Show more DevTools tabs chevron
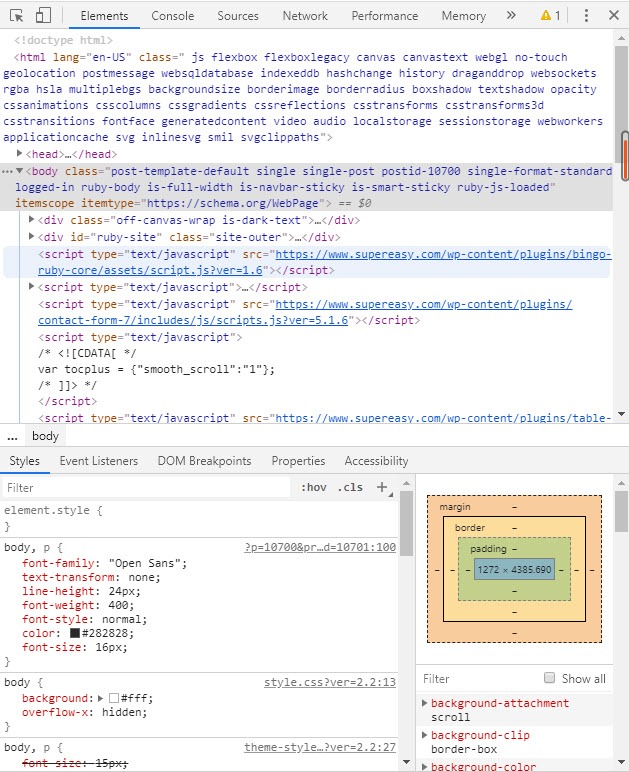 point(511,15)
